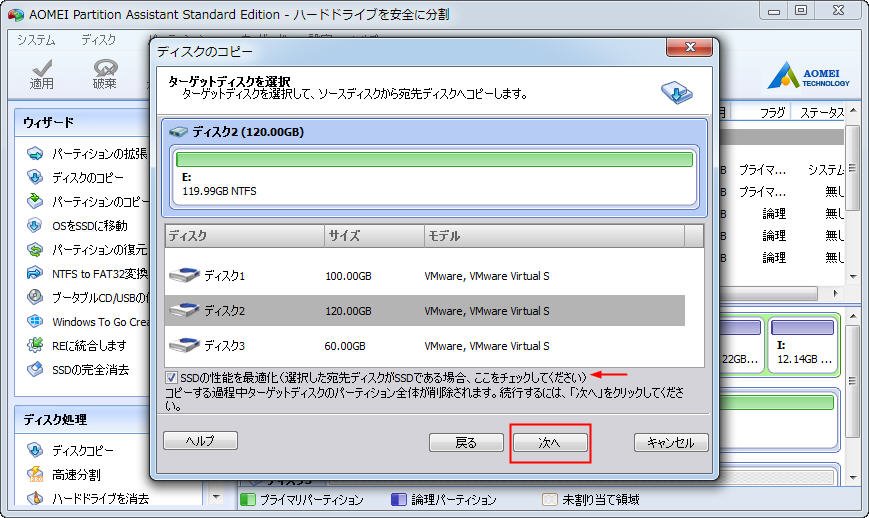
Task: Expand the sidebar dropdown arrow at bottom
Action: [217, 498]
